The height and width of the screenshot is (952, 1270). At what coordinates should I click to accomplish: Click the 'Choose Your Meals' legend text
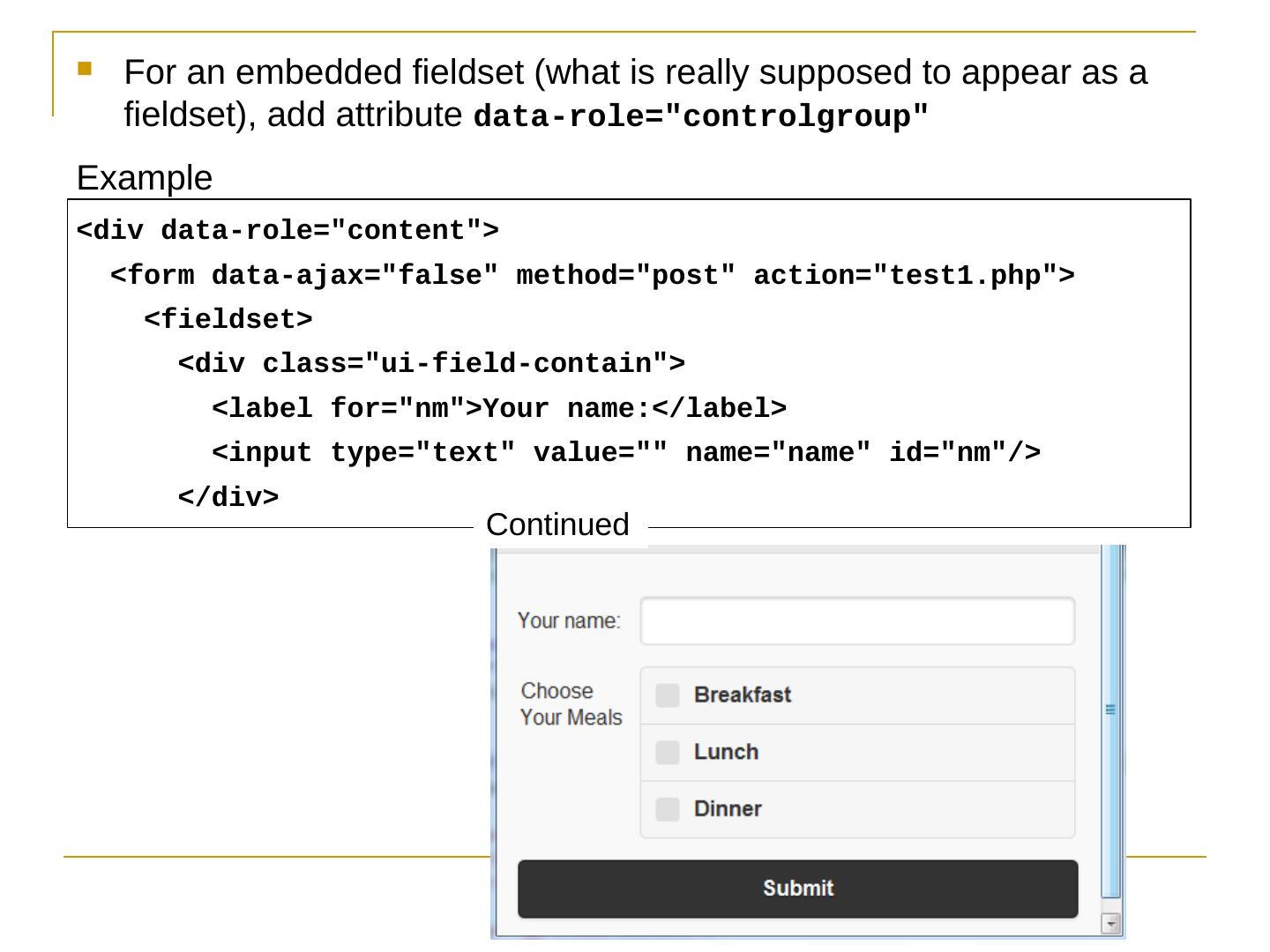[571, 704]
